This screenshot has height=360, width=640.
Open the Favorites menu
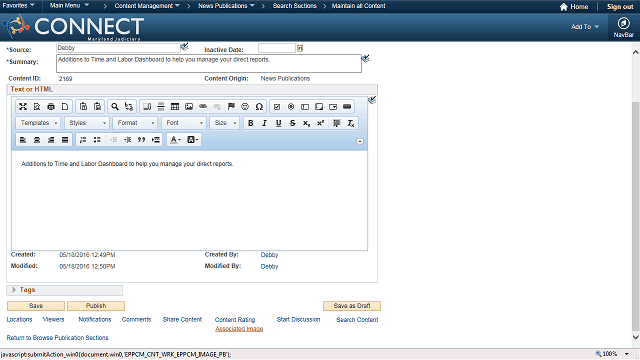pyautogui.click(x=18, y=6)
